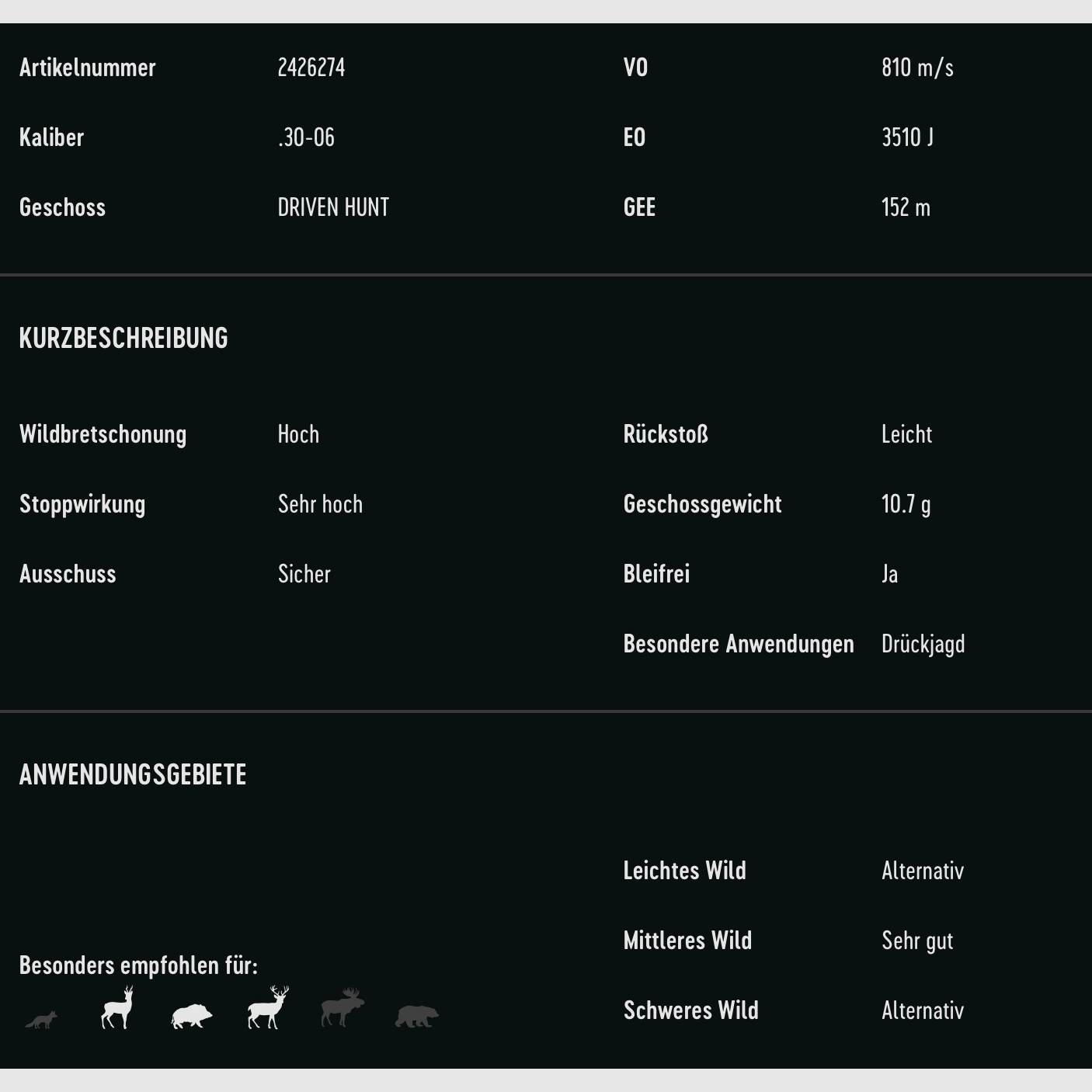Select the Drückjagd application value
This screenshot has width=1092, height=1092.
tap(923, 644)
